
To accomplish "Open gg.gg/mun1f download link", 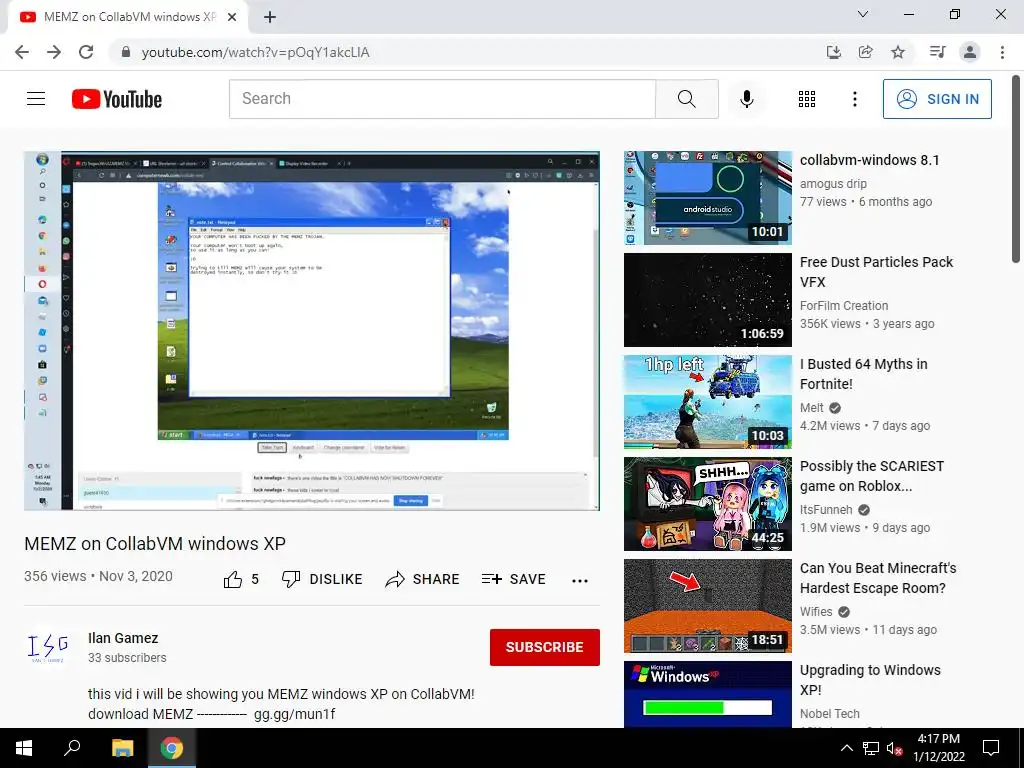I will tap(295, 714).
